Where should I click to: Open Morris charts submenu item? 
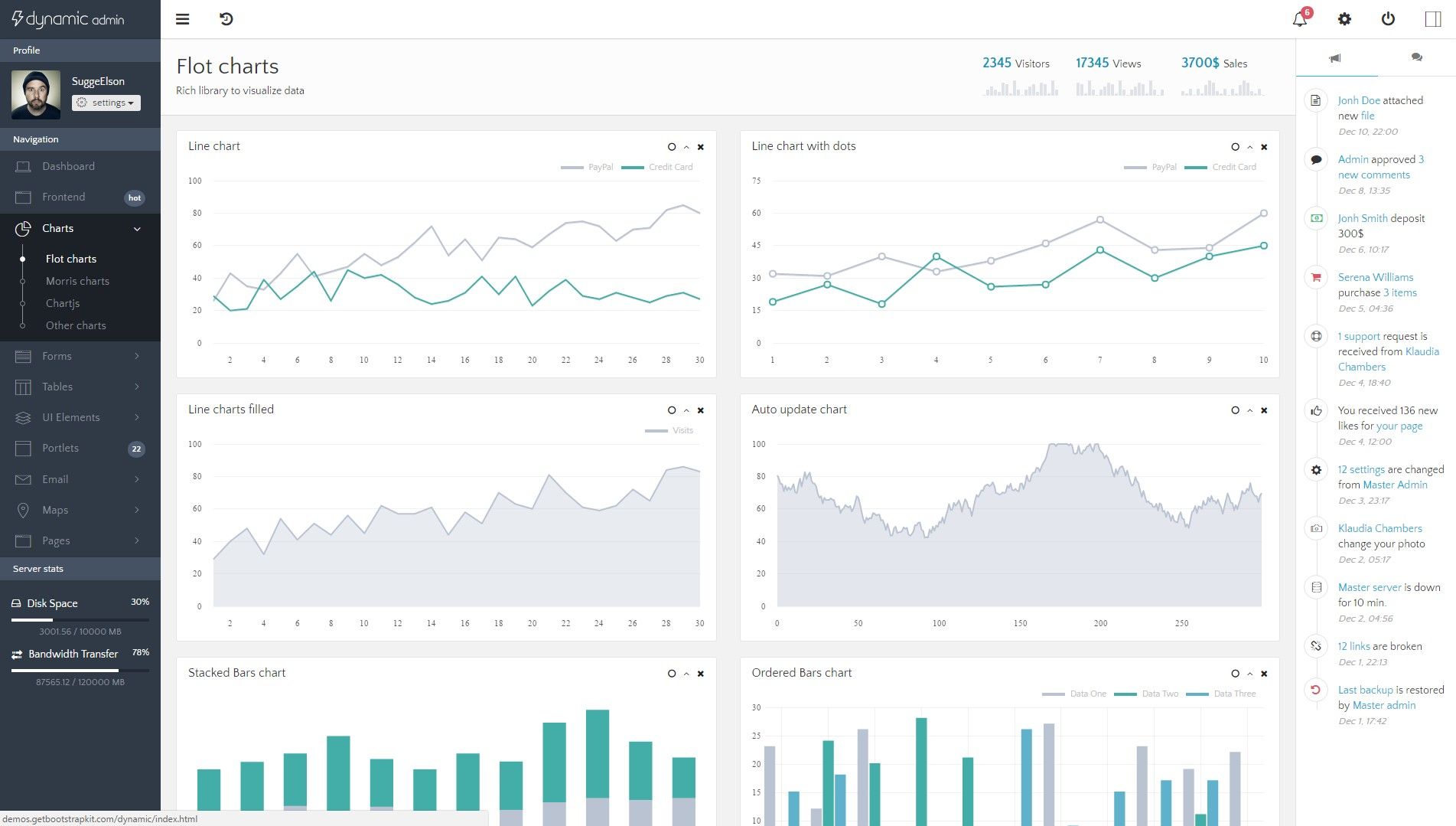(77, 281)
